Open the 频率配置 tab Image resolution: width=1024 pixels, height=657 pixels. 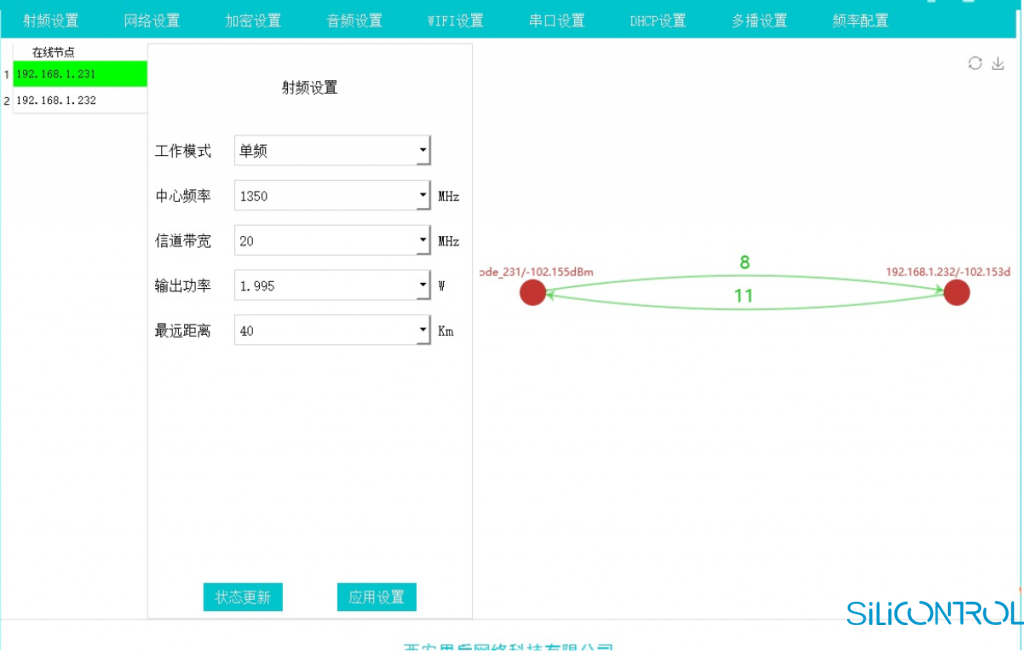click(861, 21)
